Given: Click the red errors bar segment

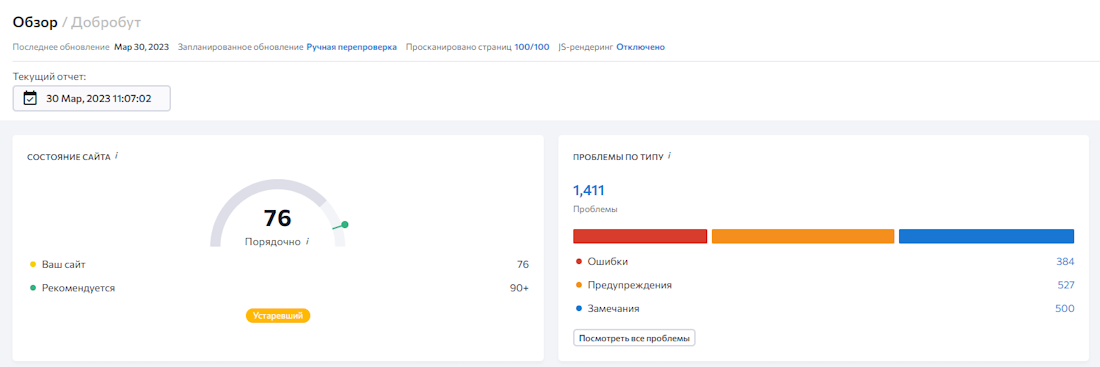Looking at the screenshot, I should click(640, 236).
